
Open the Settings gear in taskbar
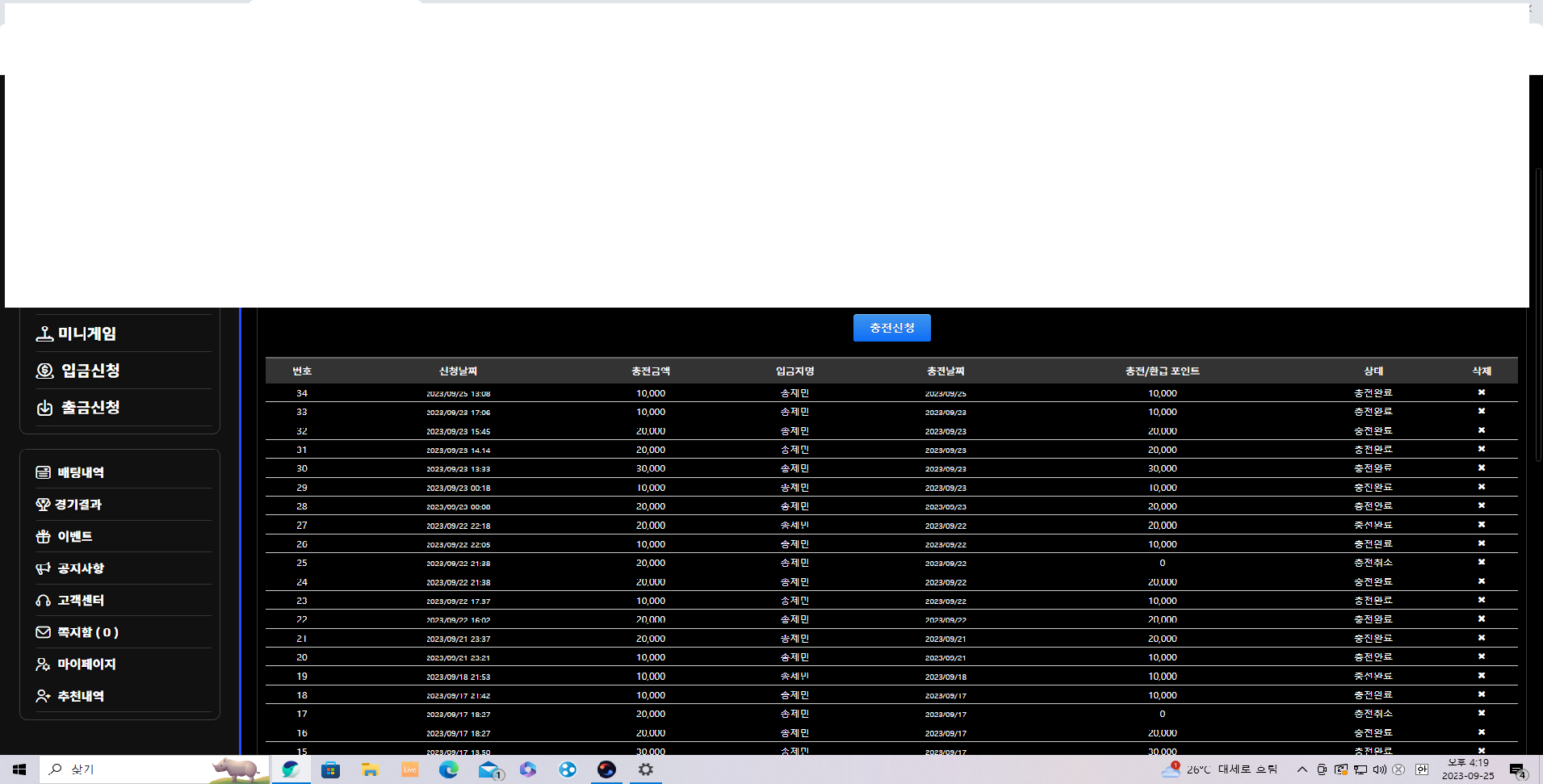645,769
